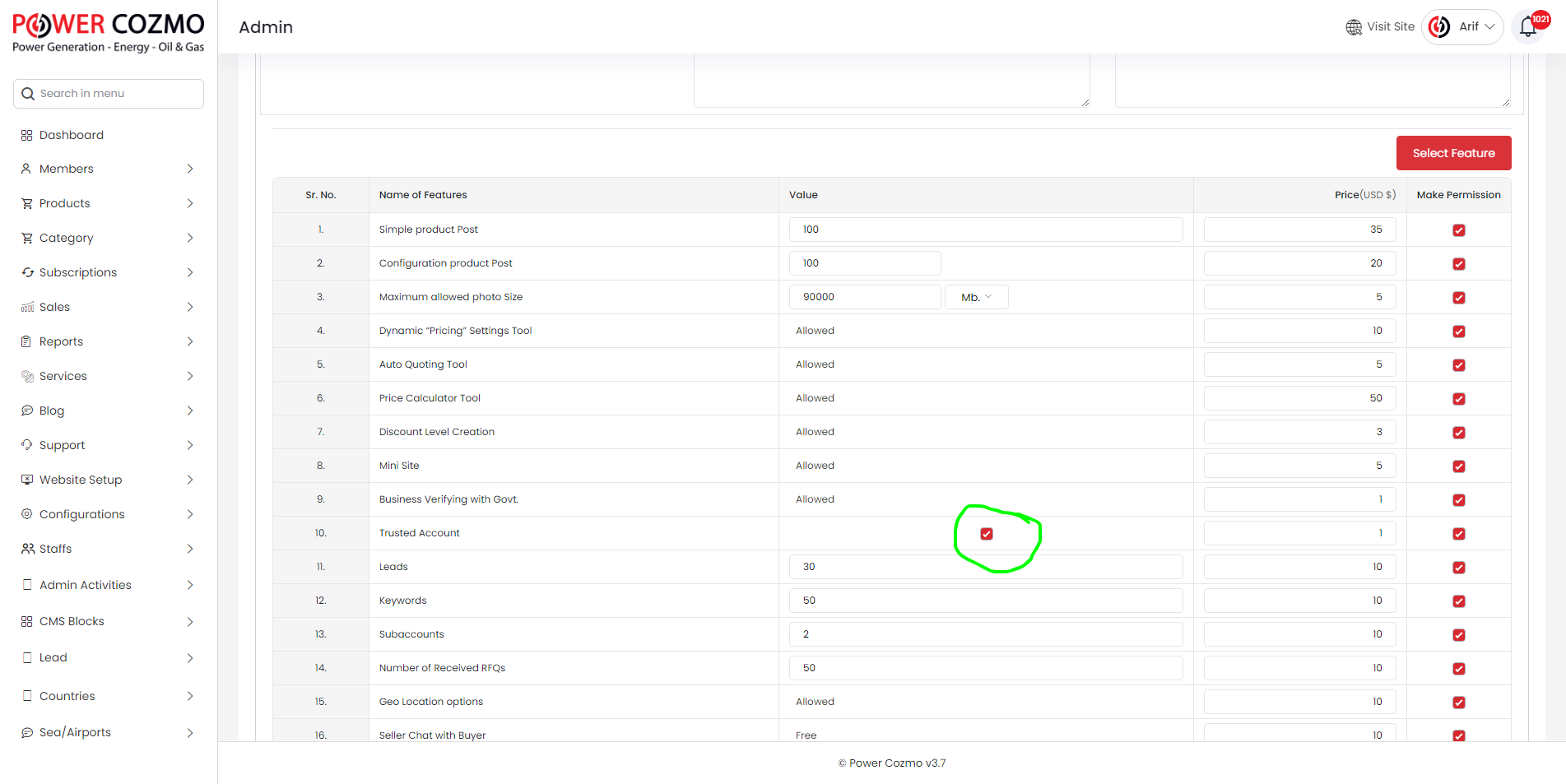Open the Website Setup menu item

click(x=81, y=480)
